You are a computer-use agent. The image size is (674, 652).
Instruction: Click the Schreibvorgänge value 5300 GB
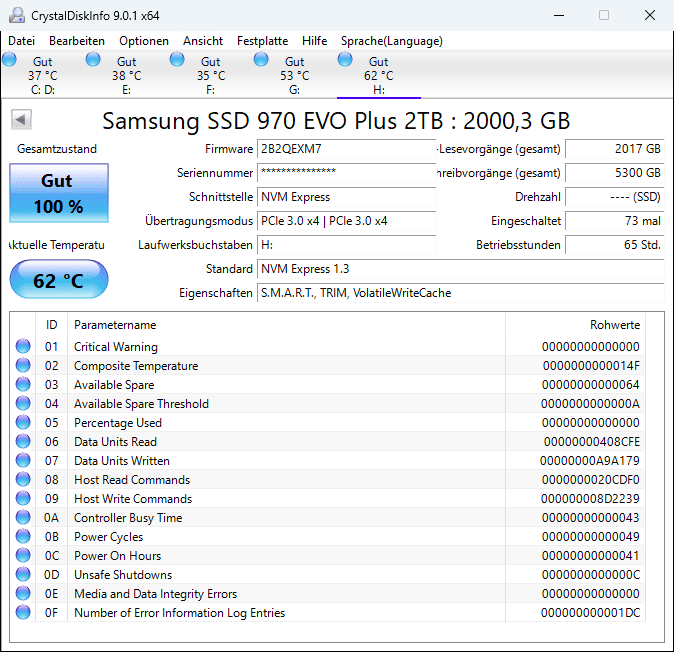point(615,173)
